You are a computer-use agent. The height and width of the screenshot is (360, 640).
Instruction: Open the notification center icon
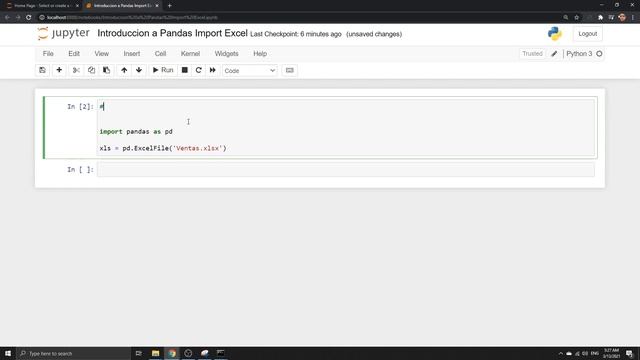[629, 353]
